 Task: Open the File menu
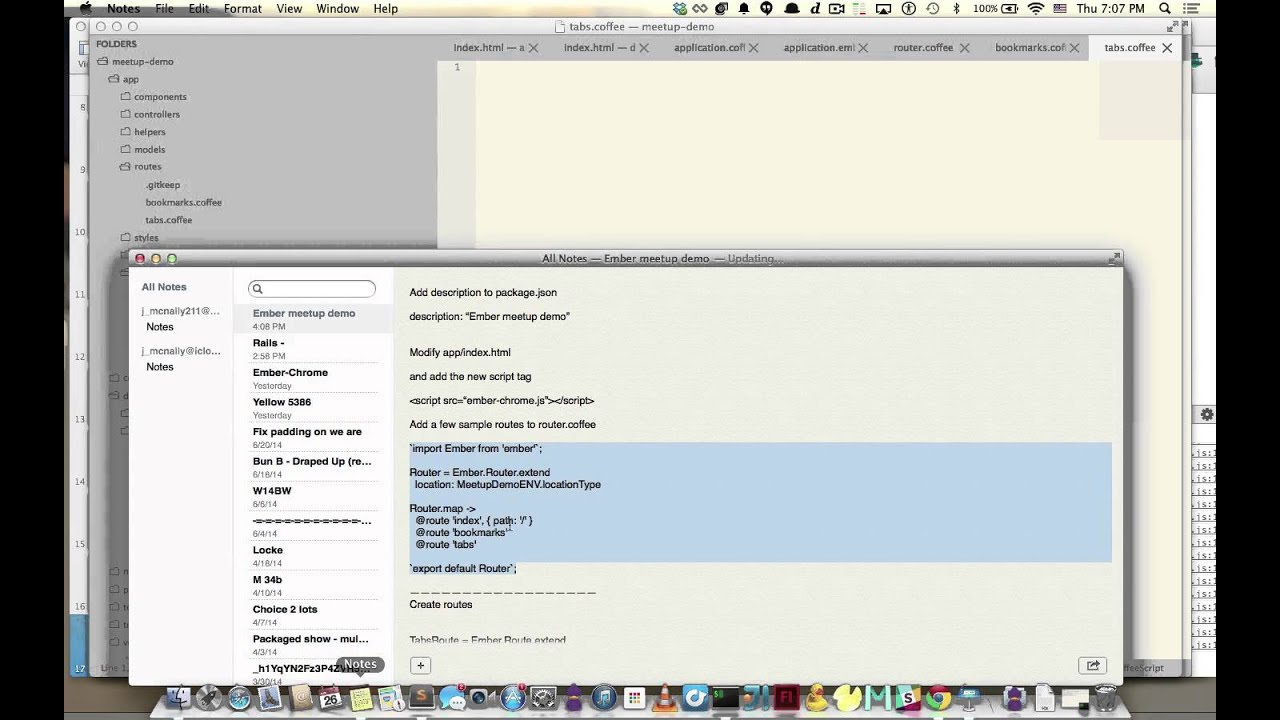[164, 8]
